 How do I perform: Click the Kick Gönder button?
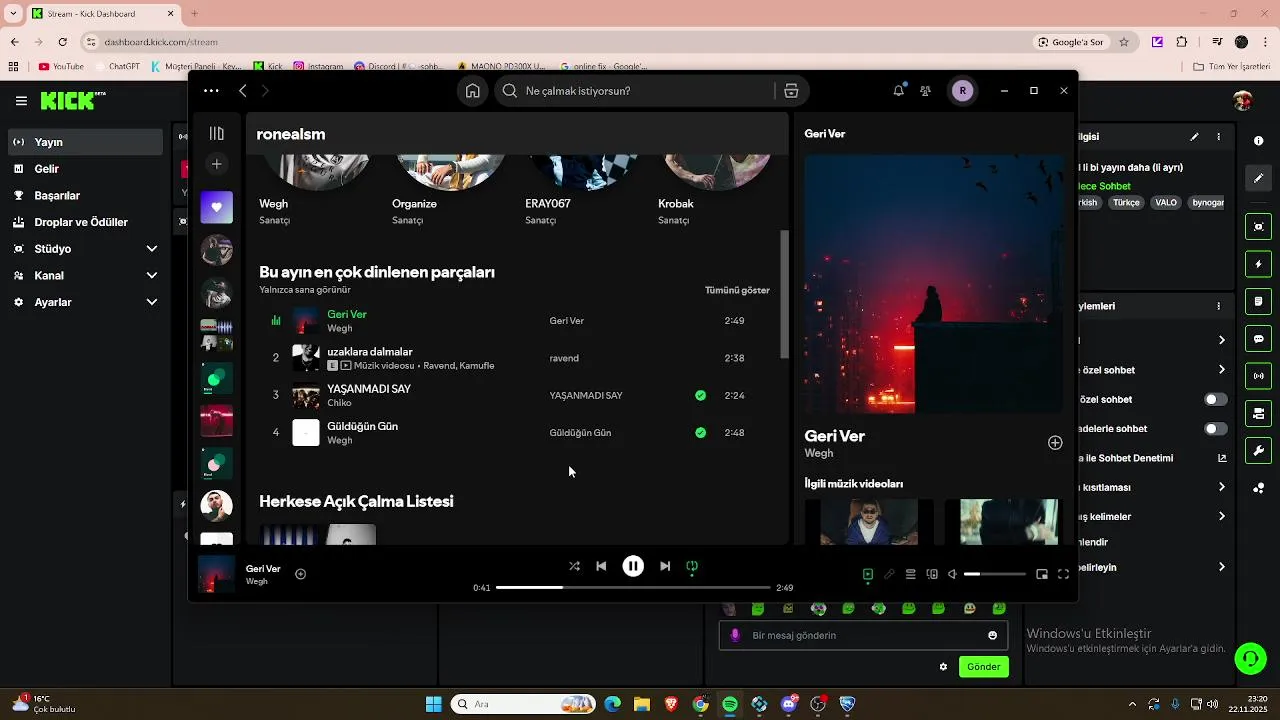[983, 667]
